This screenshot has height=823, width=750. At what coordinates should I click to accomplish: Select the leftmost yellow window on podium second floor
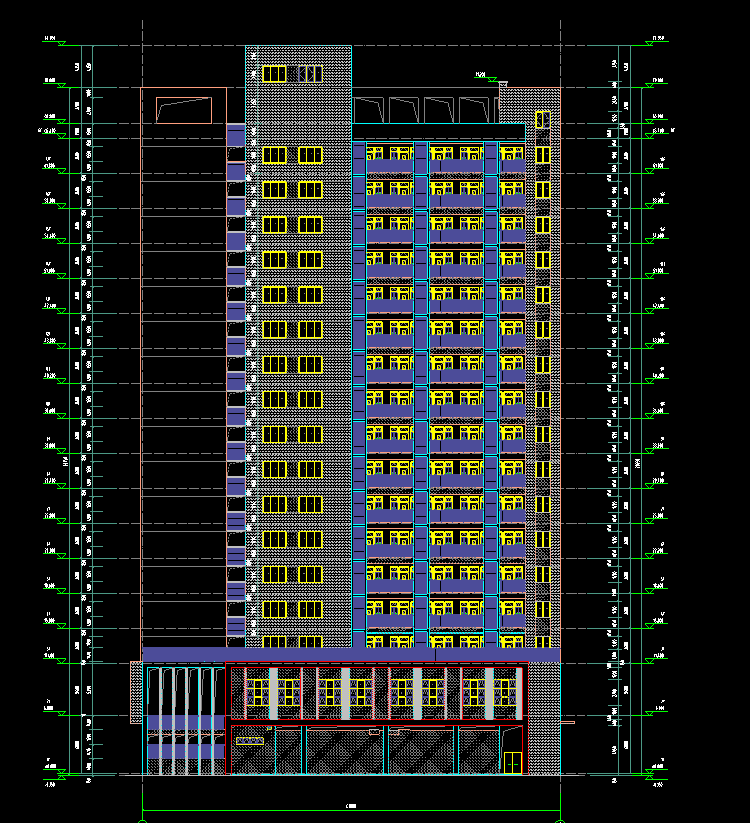click(261, 691)
